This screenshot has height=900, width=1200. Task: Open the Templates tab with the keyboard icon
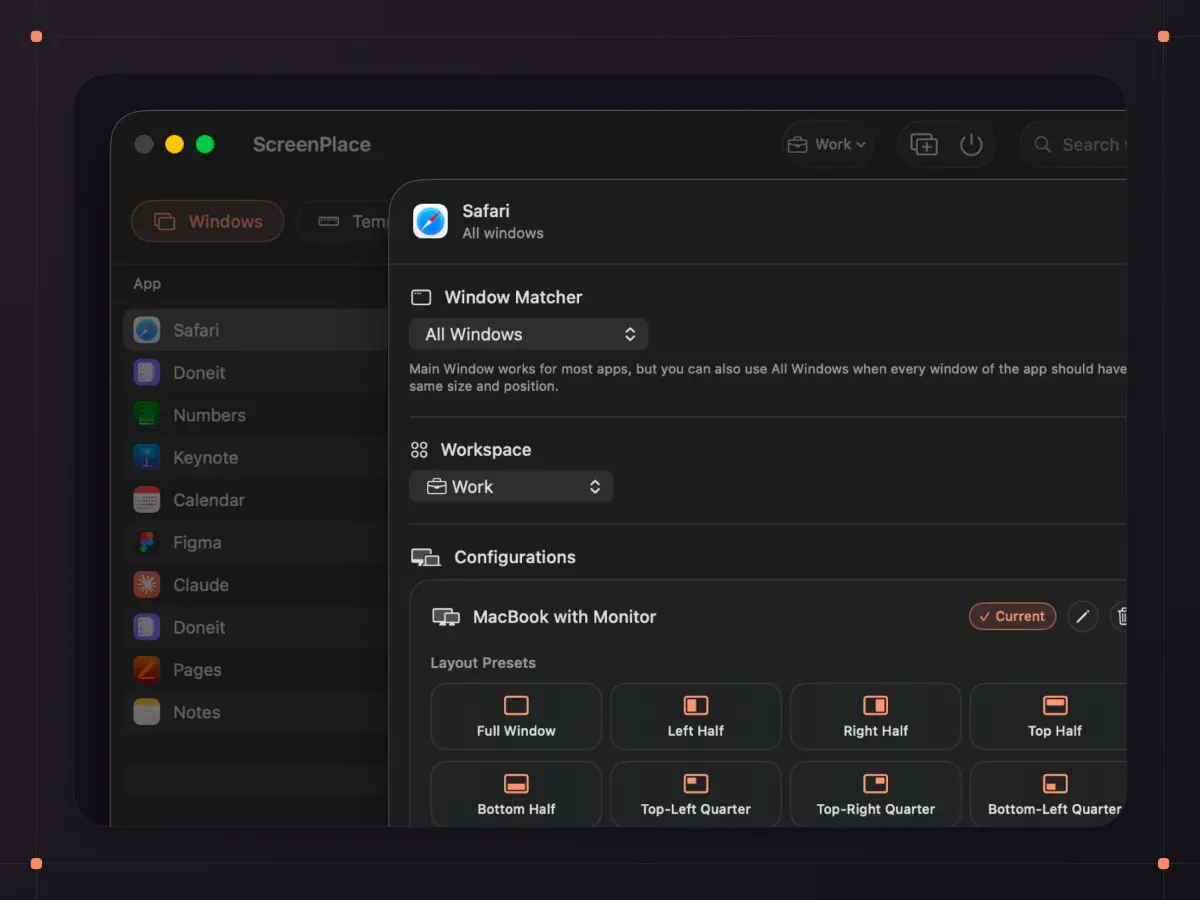click(x=343, y=222)
